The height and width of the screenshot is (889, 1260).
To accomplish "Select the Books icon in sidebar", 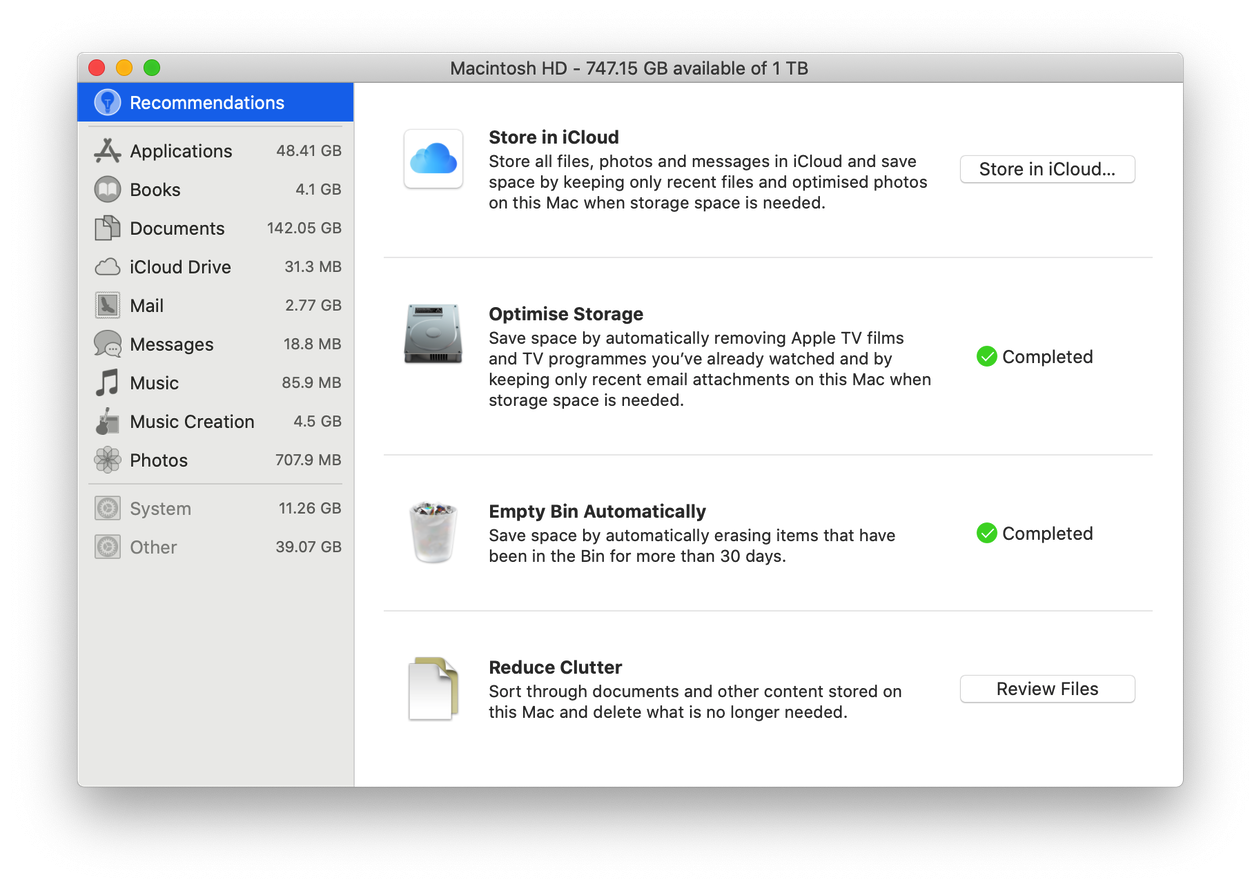I will (107, 190).
